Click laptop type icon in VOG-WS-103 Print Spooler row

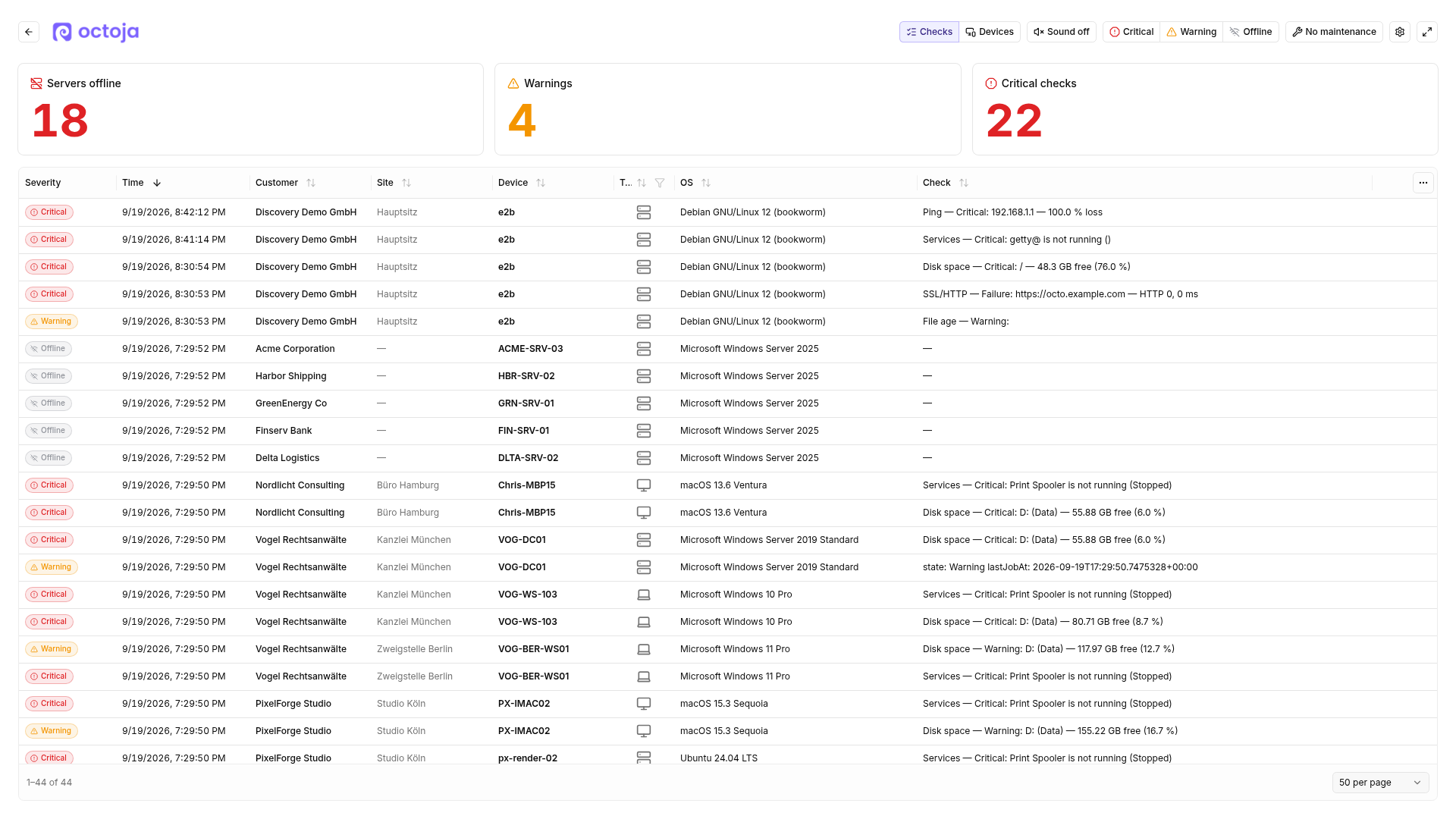click(644, 595)
